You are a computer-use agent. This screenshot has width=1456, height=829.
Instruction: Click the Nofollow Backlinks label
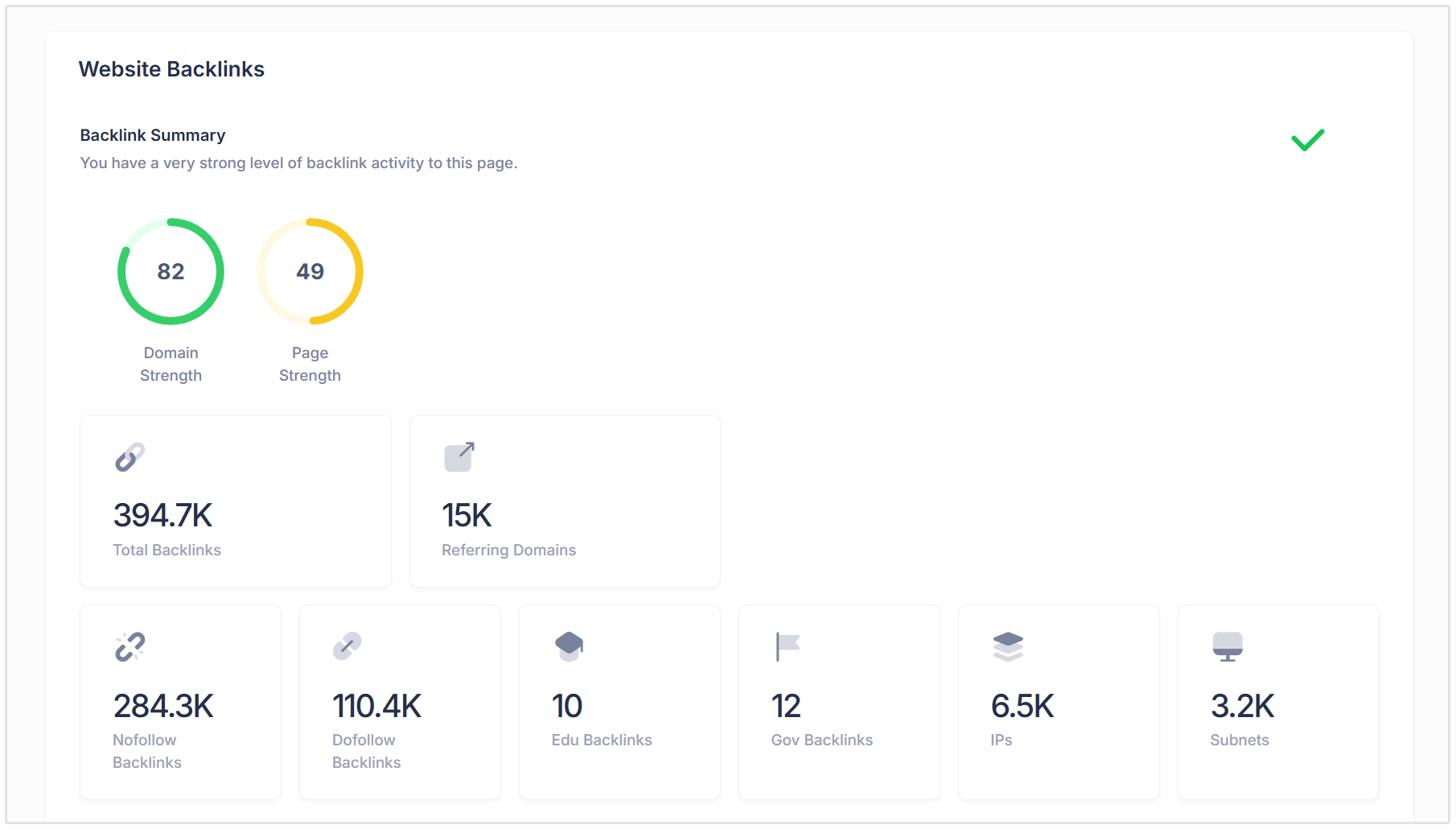147,751
